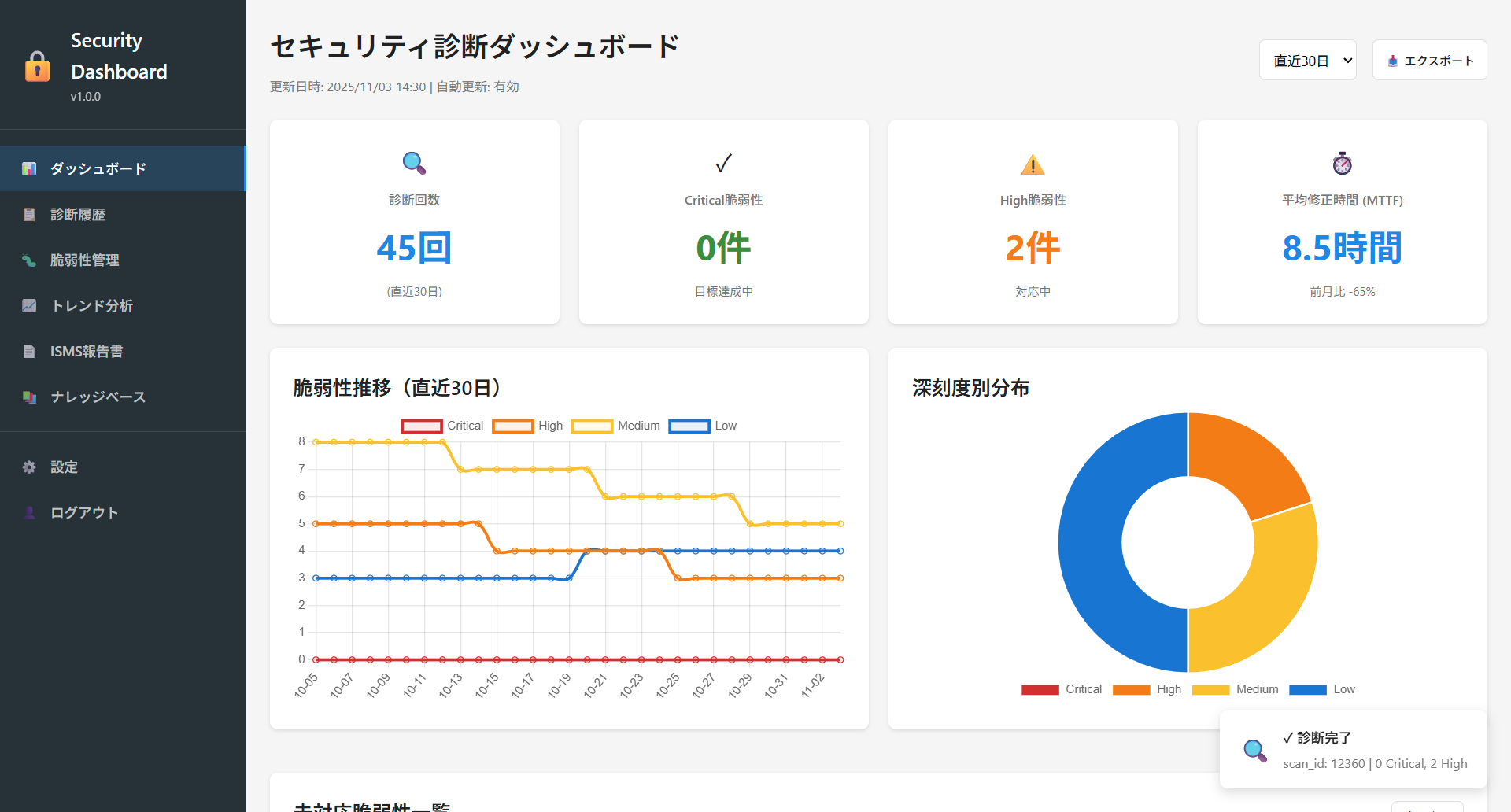The image size is (1511, 812).
Task: Click the stopwatch icon on MTTF card
Action: 1341,164
